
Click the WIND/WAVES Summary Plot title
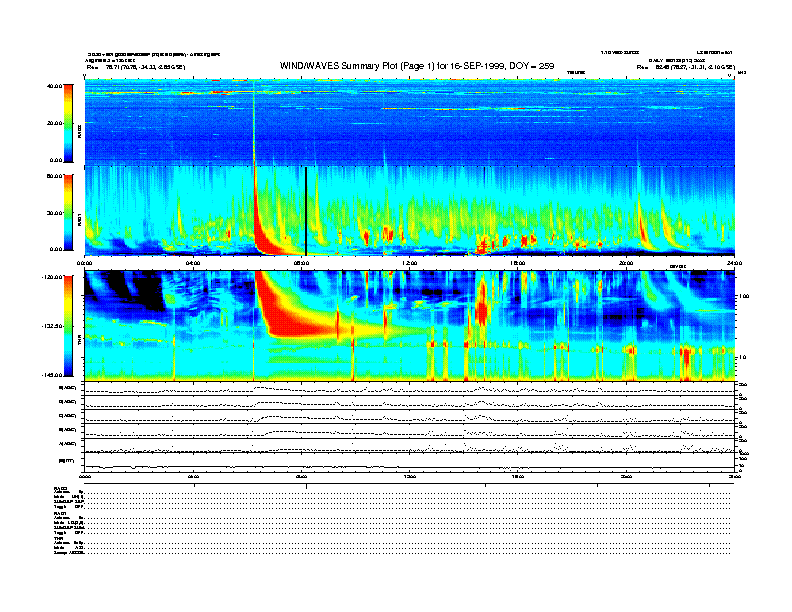[x=417, y=66]
